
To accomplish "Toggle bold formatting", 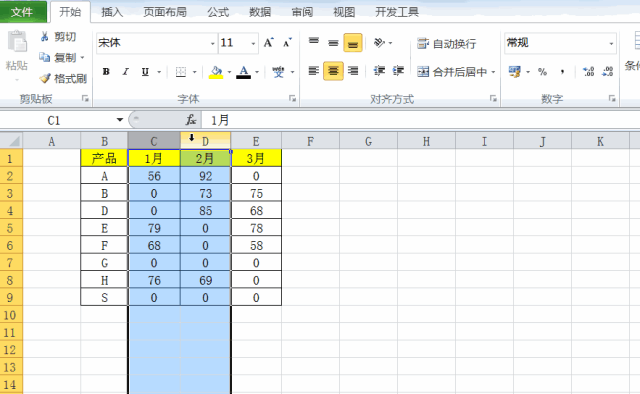I will [x=106, y=72].
